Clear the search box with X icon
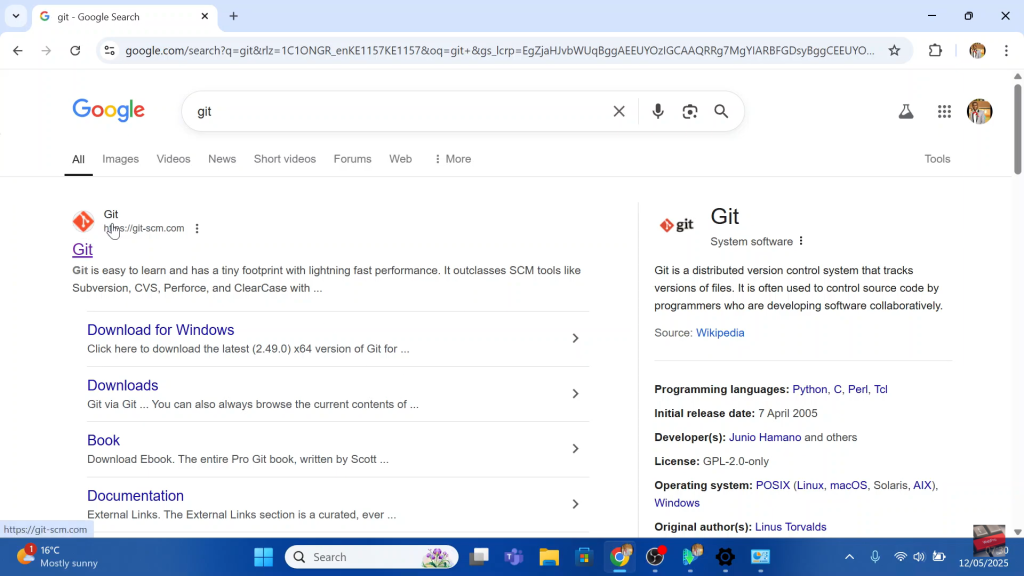 pos(618,112)
